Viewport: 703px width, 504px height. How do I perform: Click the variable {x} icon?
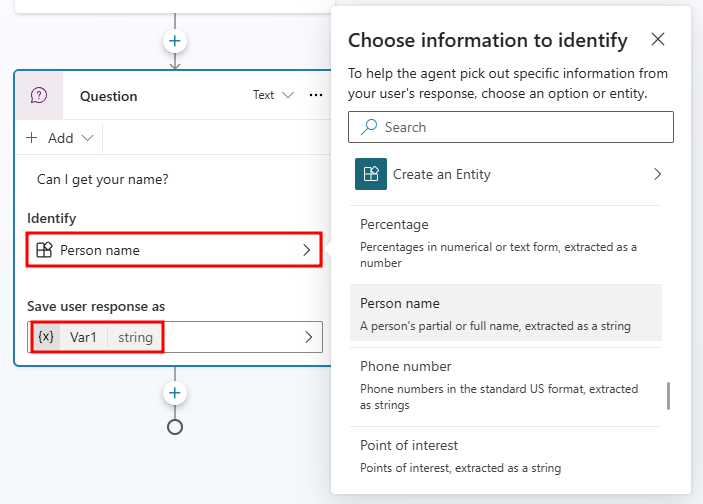[x=46, y=337]
